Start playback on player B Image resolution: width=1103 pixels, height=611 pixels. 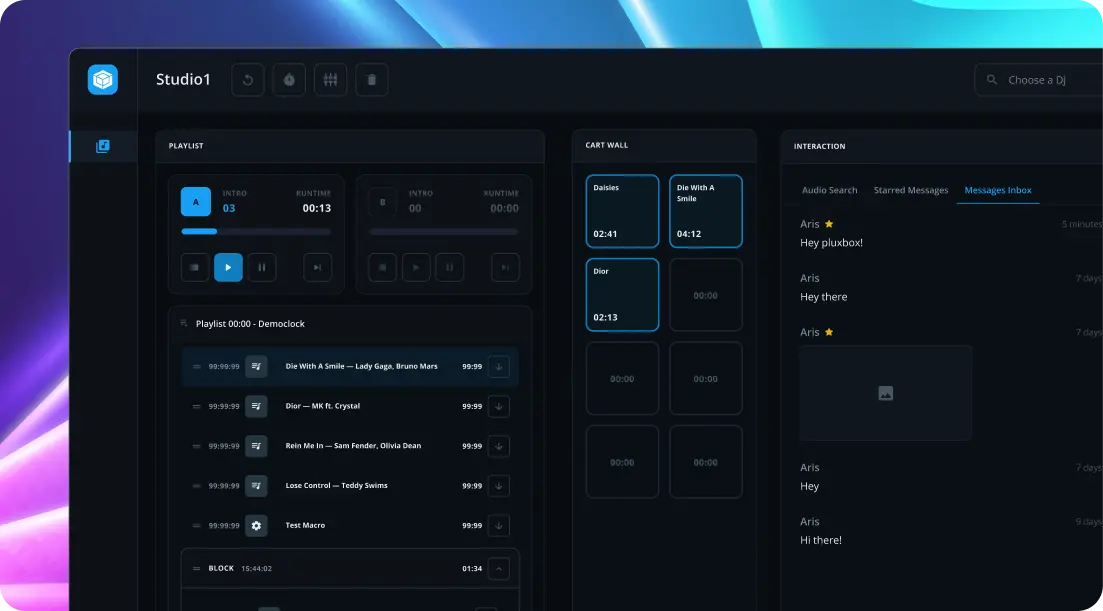(416, 267)
